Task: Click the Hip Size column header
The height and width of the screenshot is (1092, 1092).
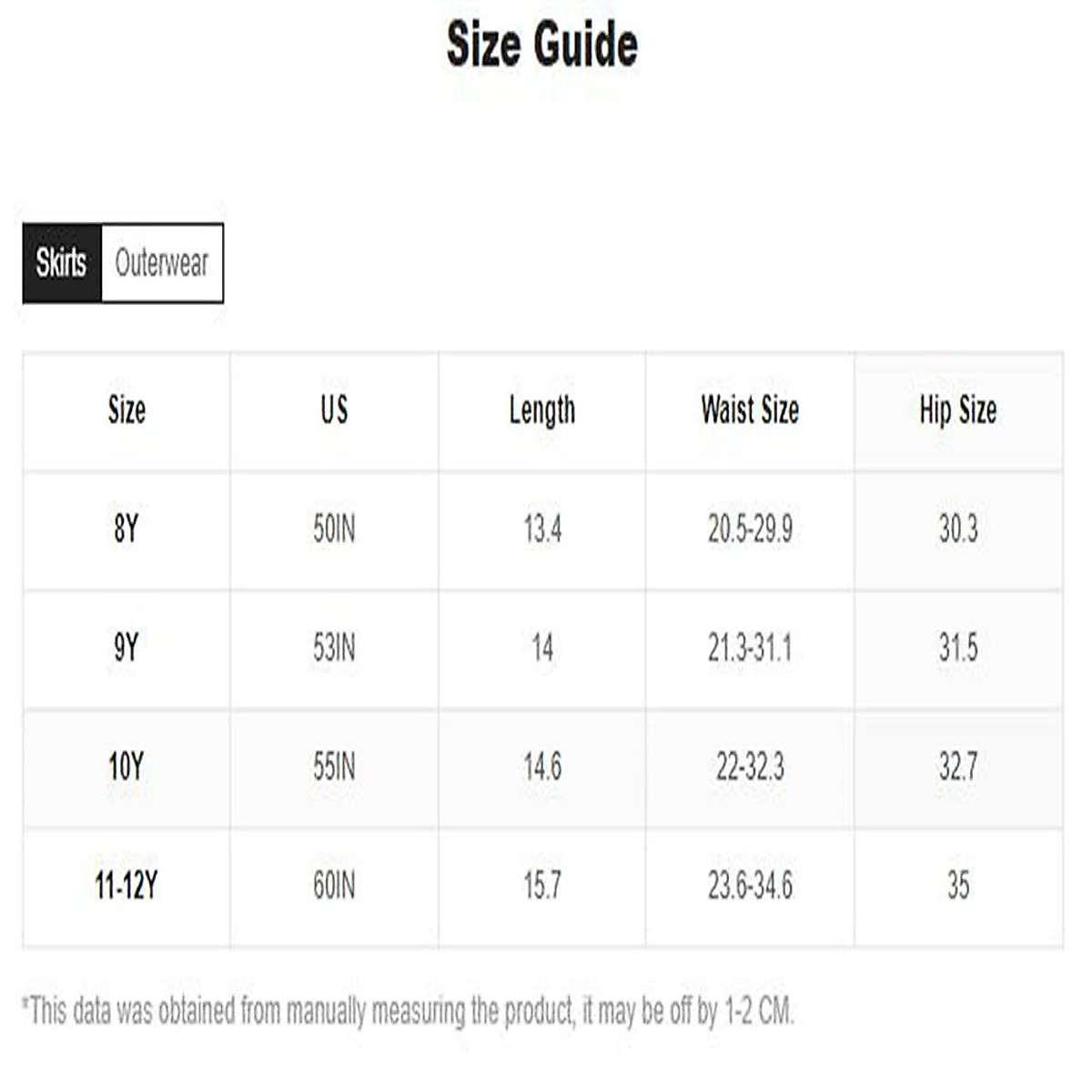Action: click(x=958, y=410)
